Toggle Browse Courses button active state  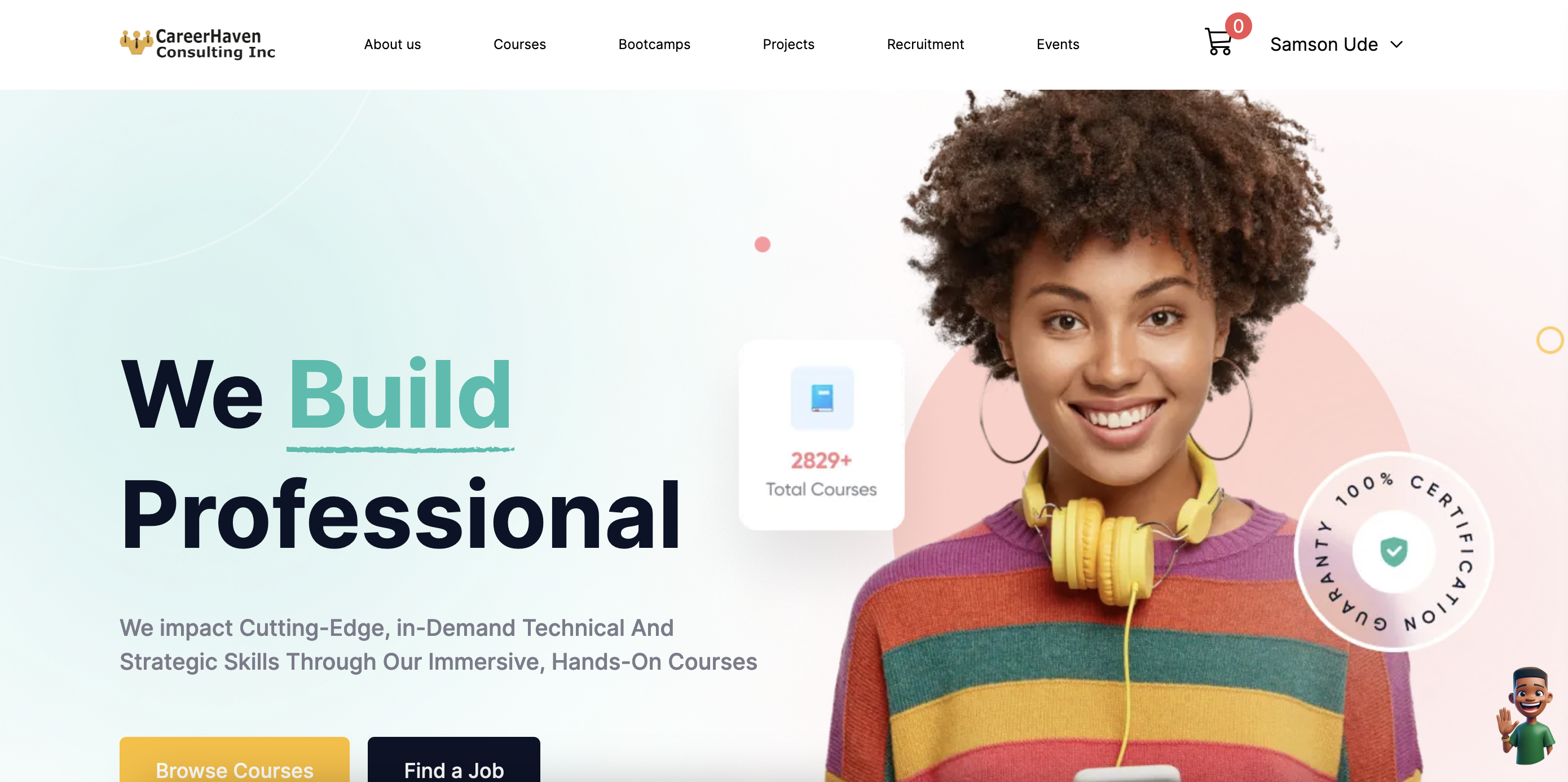coord(234,768)
